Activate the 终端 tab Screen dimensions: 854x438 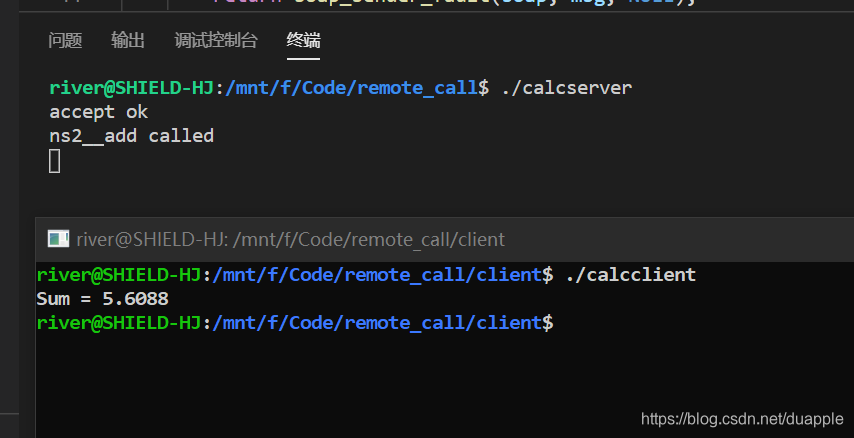[x=303, y=40]
